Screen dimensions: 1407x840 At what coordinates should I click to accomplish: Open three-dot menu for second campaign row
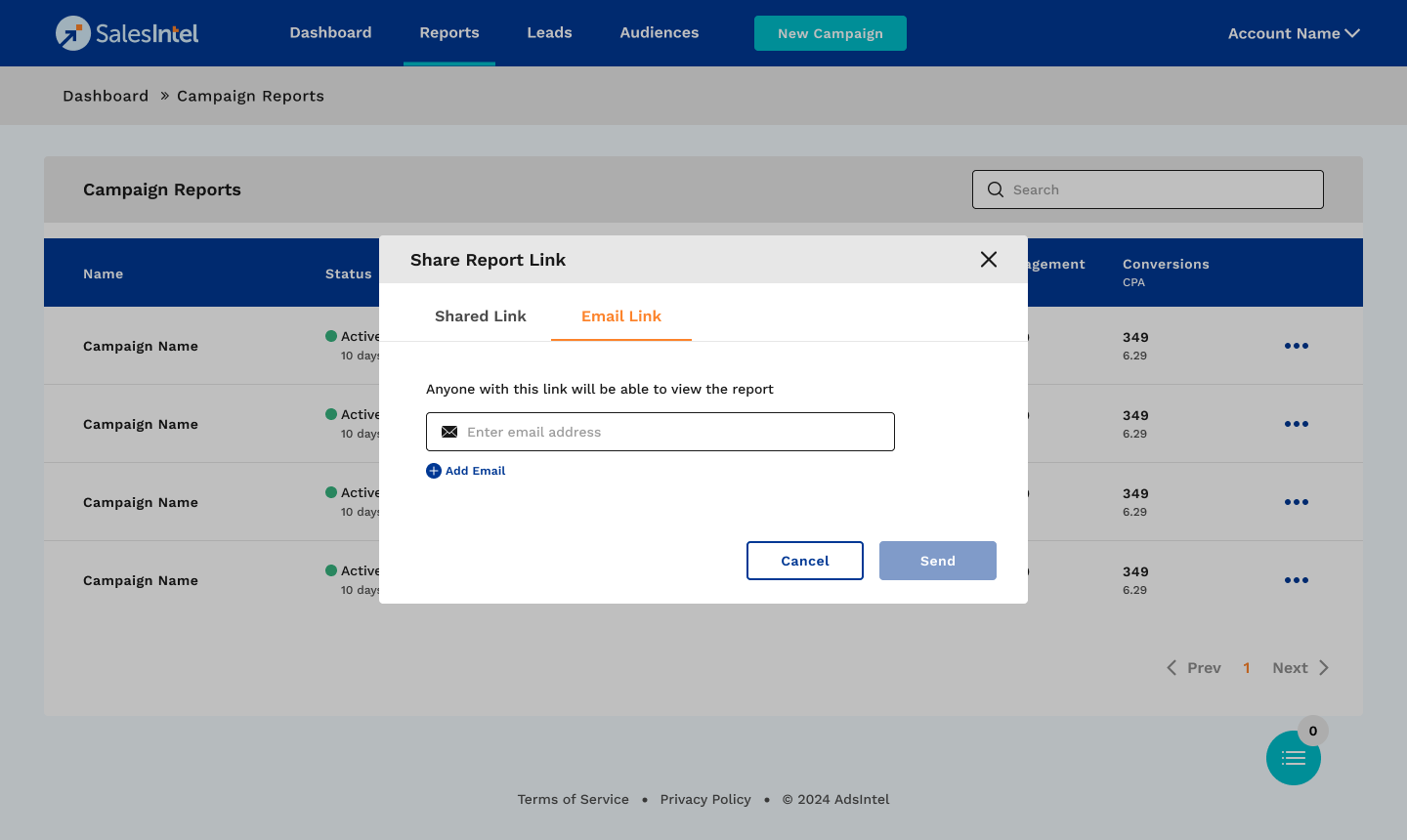1296,424
